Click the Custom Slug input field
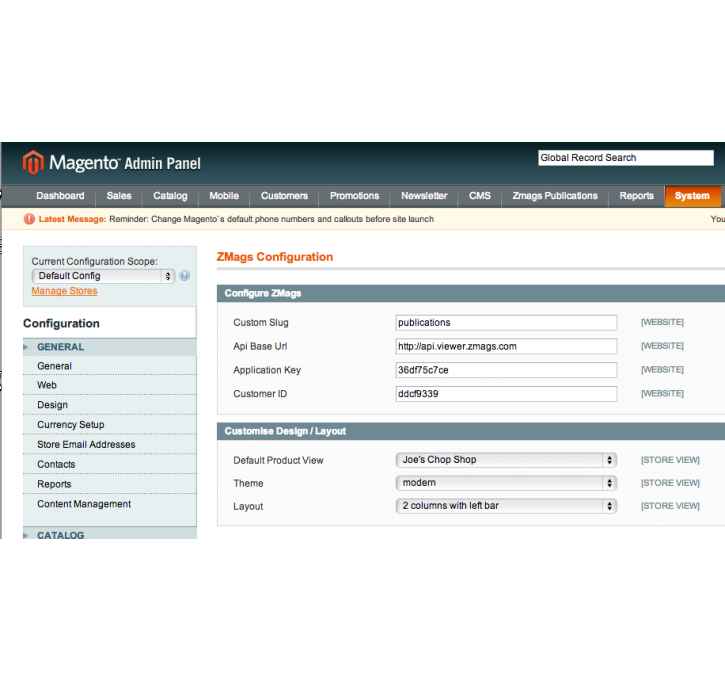 [506, 323]
